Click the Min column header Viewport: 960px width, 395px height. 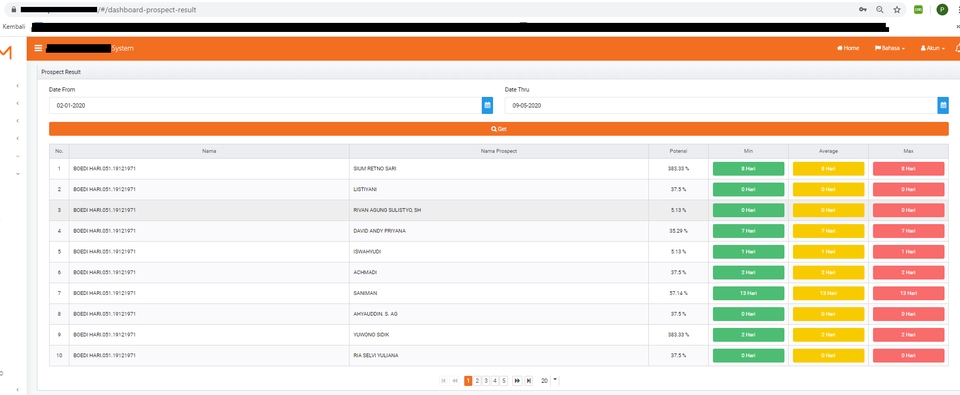click(748, 151)
